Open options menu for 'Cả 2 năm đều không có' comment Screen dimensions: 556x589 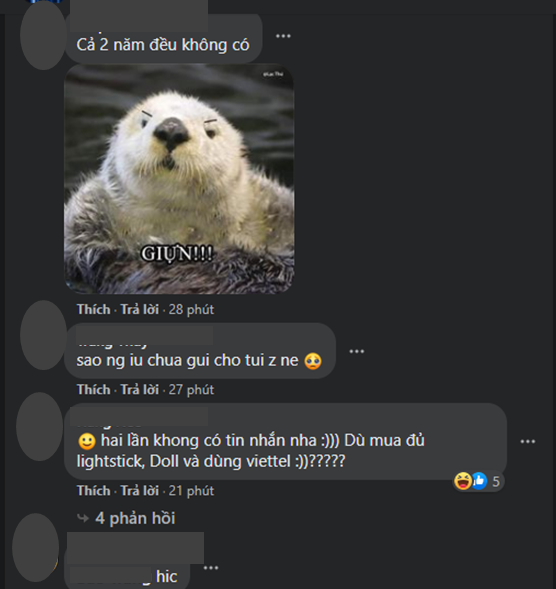(283, 36)
